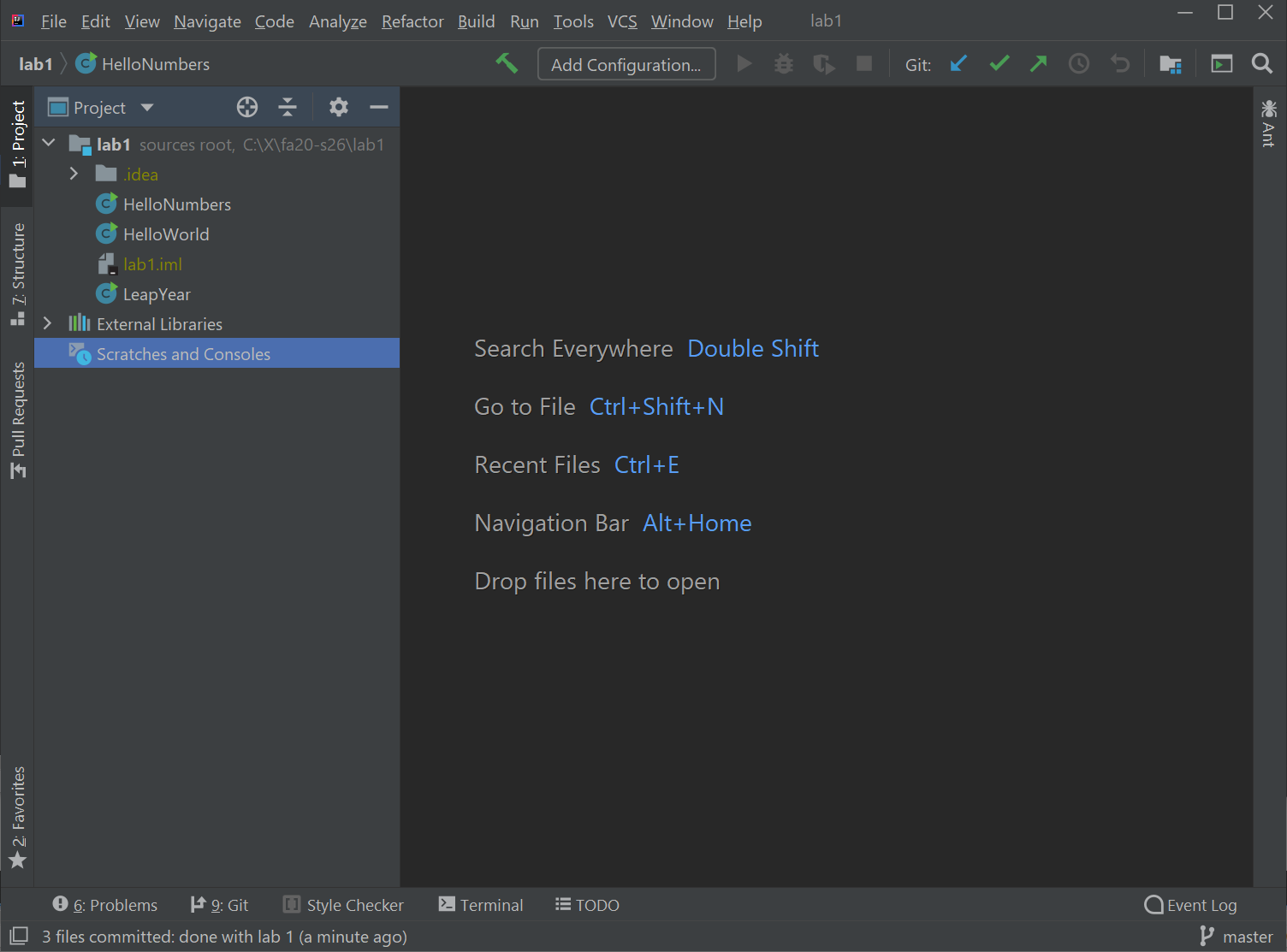This screenshot has width=1287, height=952.
Task: Open the File menu
Action: pos(53,21)
